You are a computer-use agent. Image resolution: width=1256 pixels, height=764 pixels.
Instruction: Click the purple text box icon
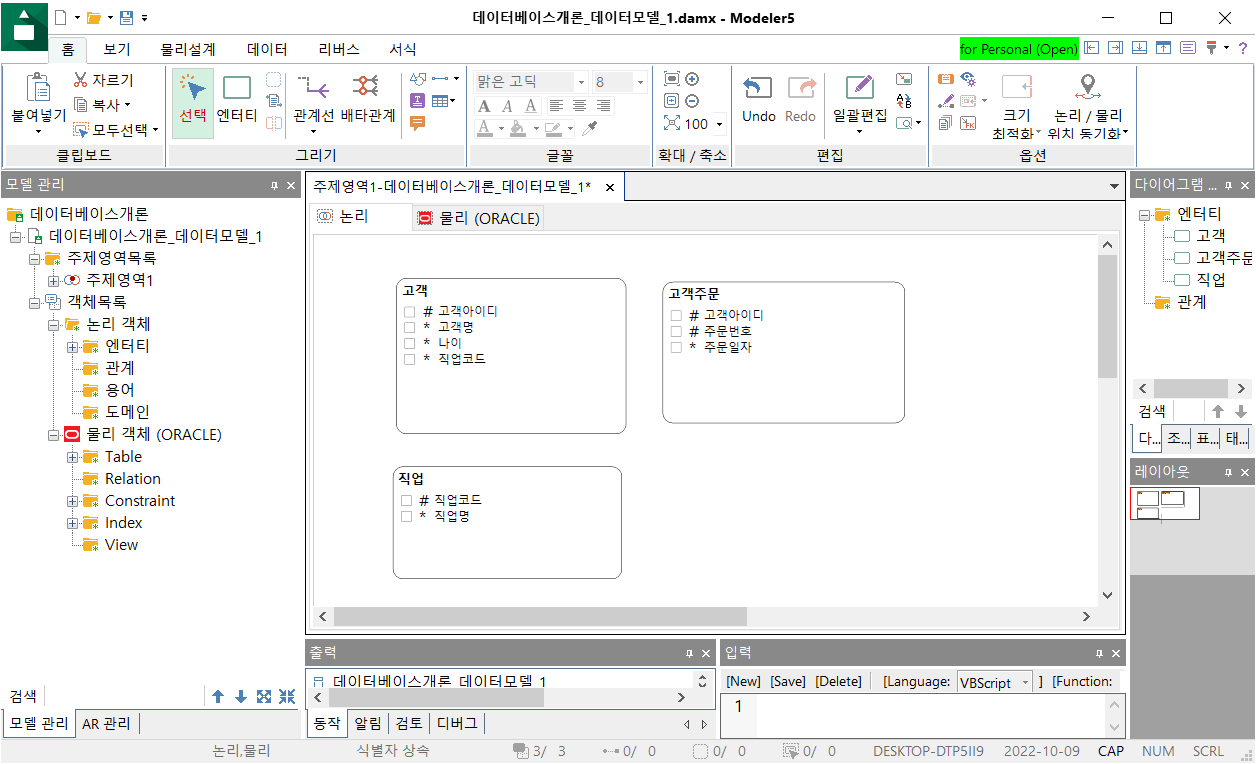[x=417, y=100]
